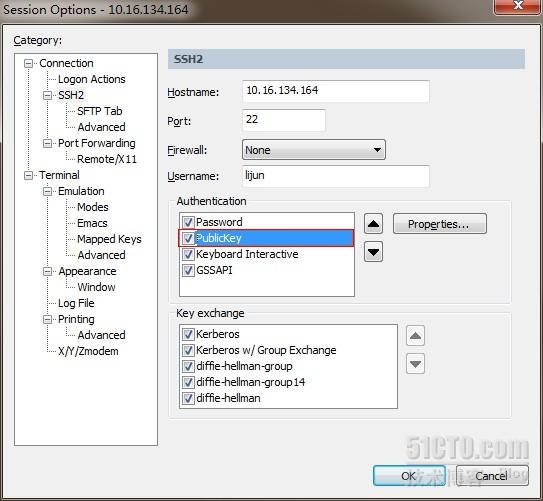The width and height of the screenshot is (543, 501).
Task: Click key exchange move-down arrow button
Action: pos(415,364)
